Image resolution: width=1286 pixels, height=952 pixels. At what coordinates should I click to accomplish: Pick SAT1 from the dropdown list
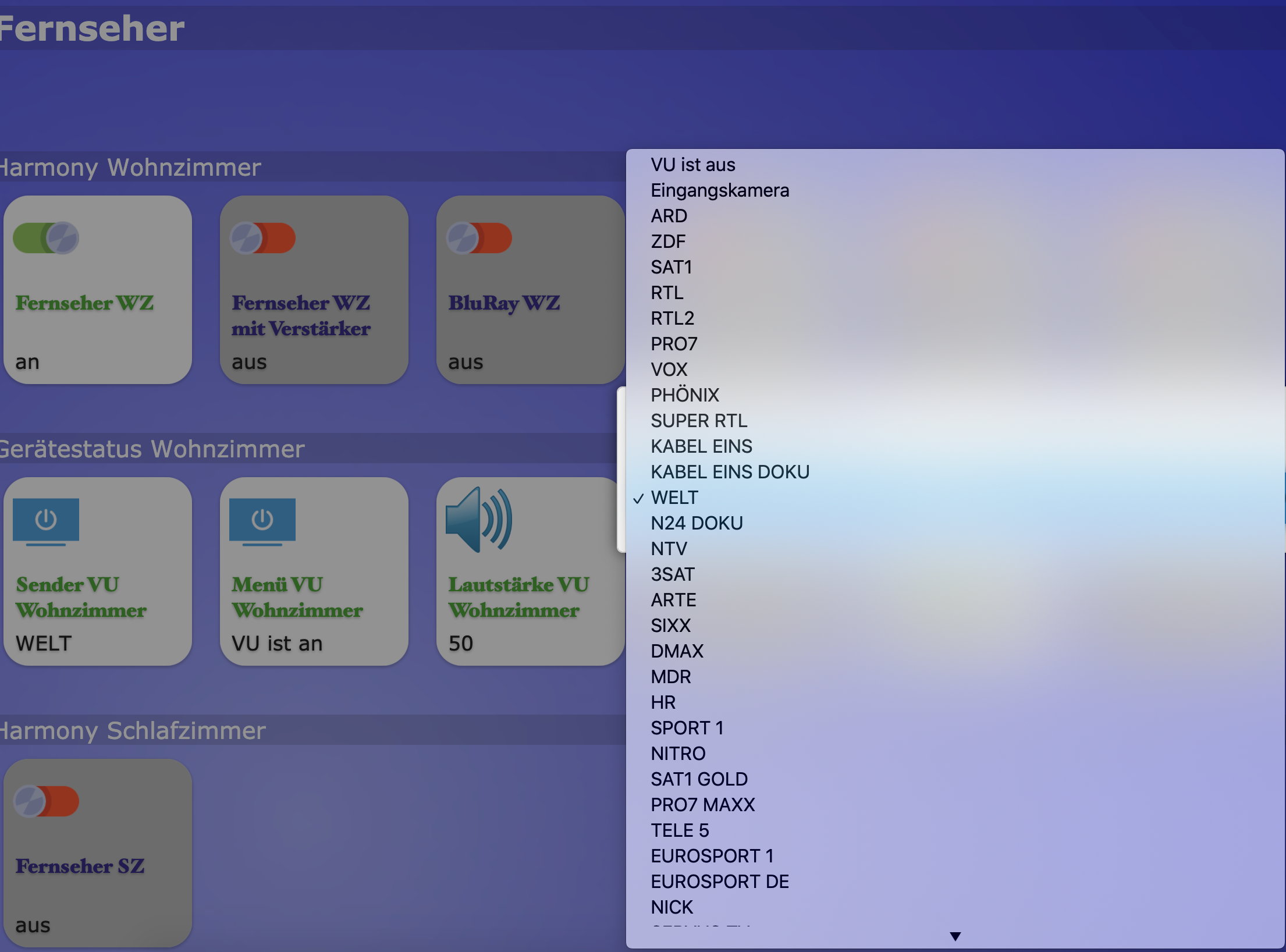(x=955, y=267)
